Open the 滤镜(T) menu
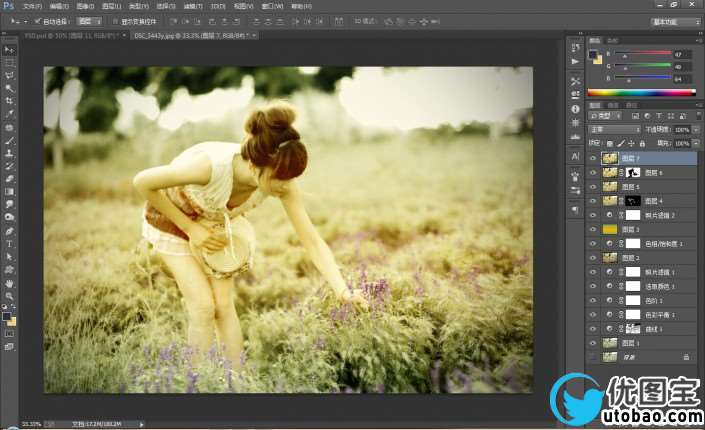The width and height of the screenshot is (705, 430). (193, 6)
